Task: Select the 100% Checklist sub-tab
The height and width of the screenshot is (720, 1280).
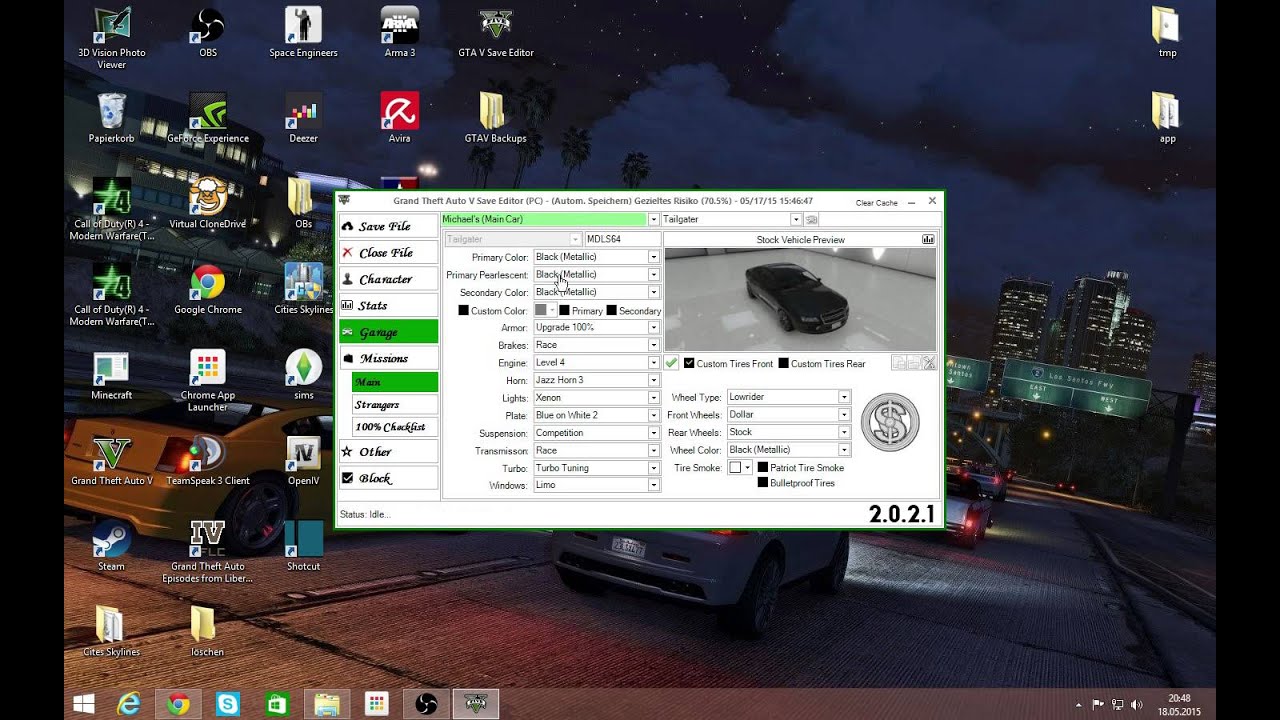Action: coord(395,426)
